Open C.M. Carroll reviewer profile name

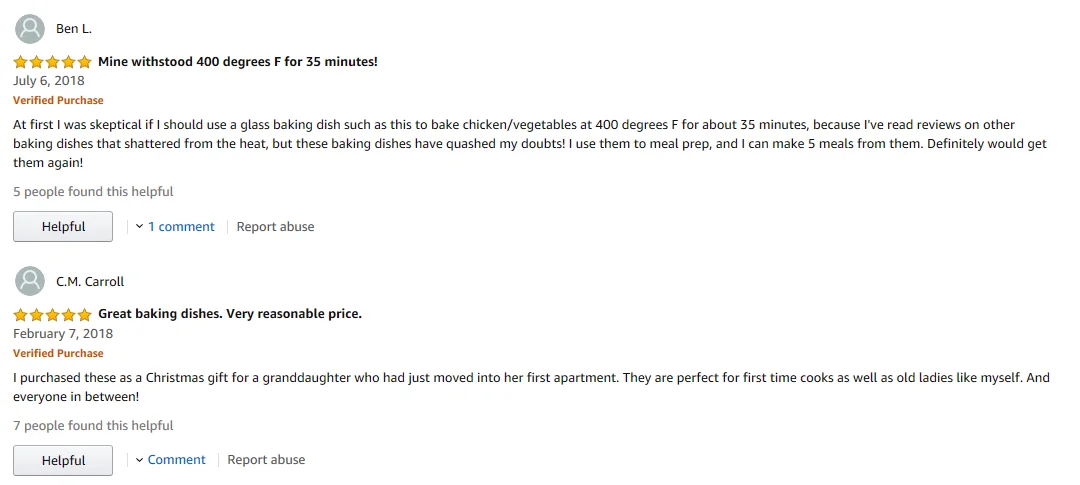(90, 281)
